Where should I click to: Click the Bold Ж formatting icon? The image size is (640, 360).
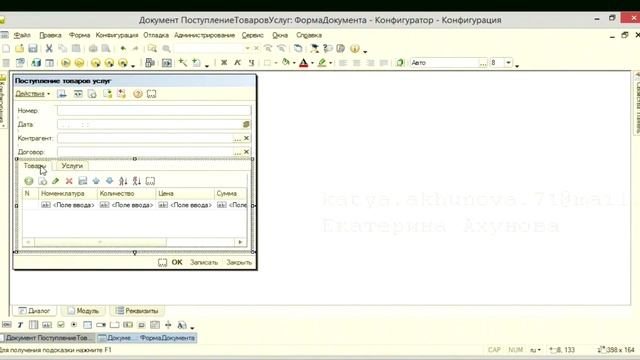(x=224, y=62)
